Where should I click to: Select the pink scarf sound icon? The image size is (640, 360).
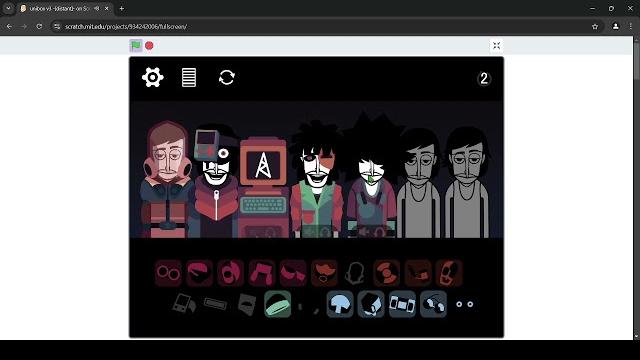coord(293,273)
